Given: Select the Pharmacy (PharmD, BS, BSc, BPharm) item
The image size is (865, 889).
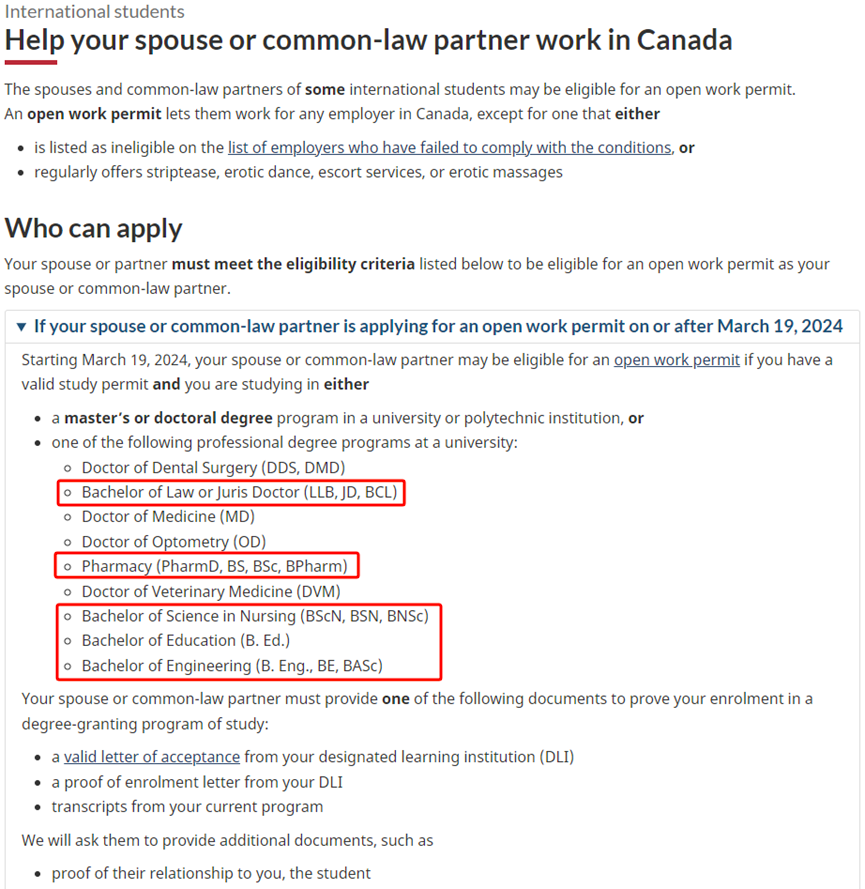Looking at the screenshot, I should pyautogui.click(x=215, y=567).
